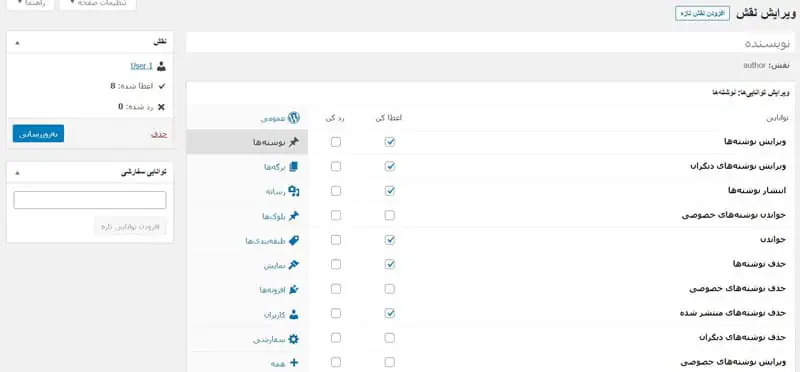Screen dimensions: 800x372
Task: Click the gear icon beside سفارشی
Action: pos(293,339)
